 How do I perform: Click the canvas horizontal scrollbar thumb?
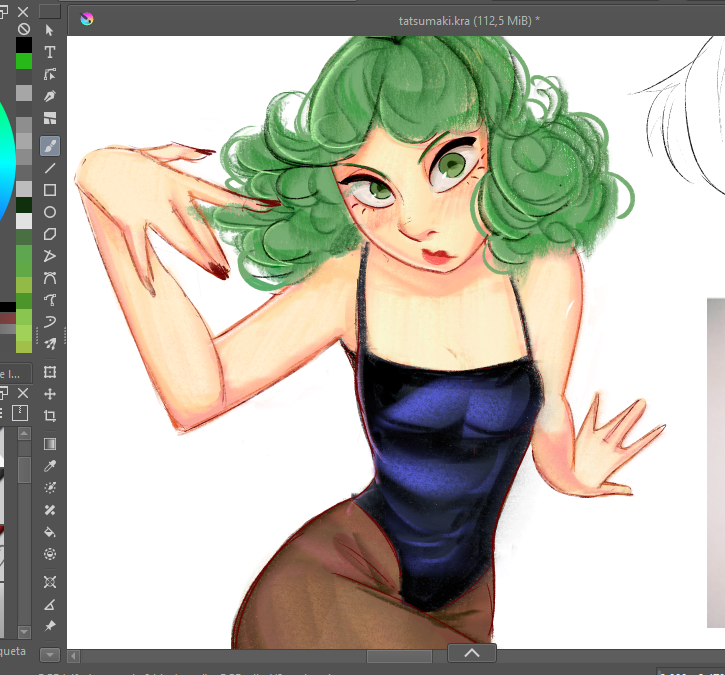coord(399,656)
